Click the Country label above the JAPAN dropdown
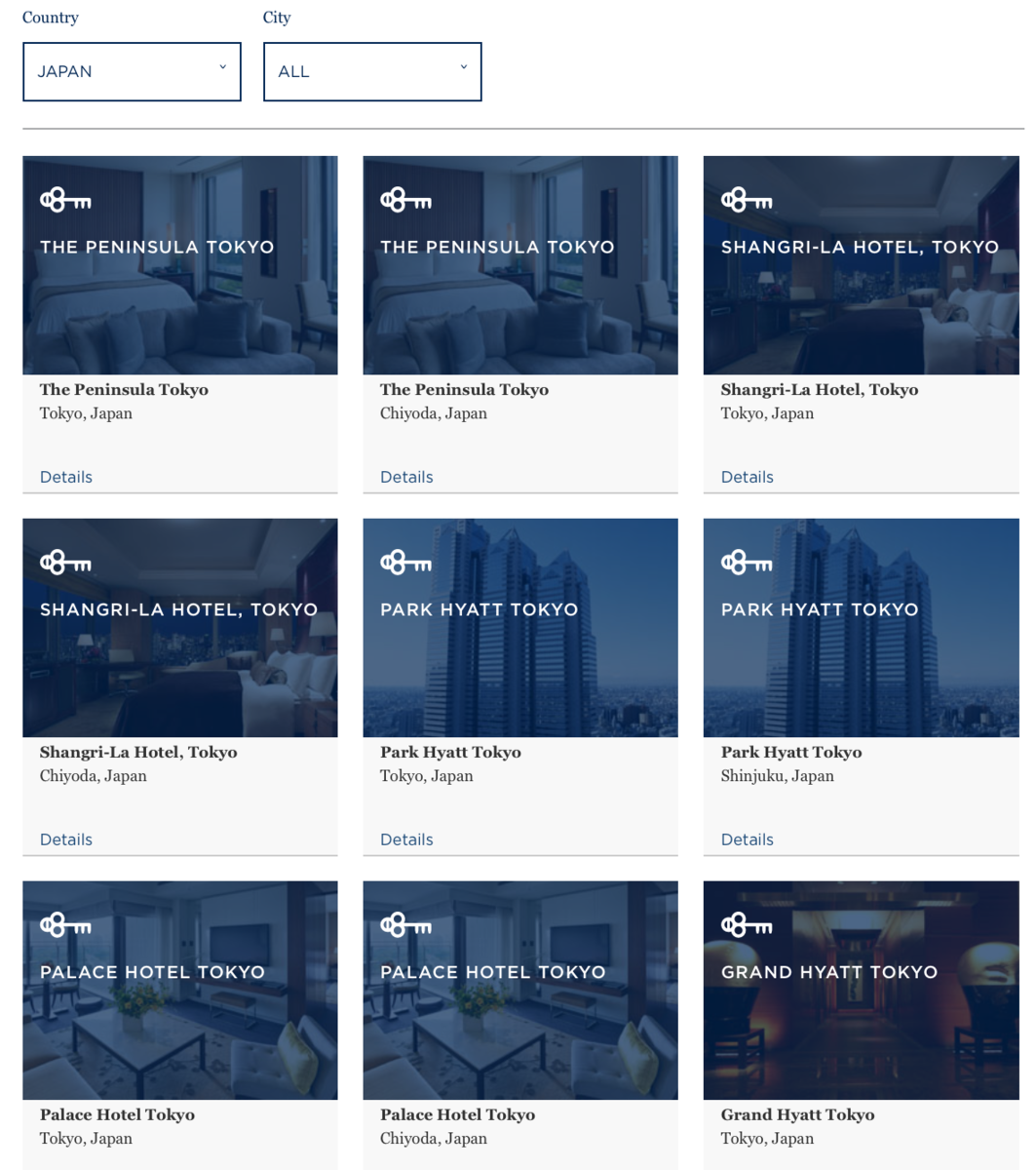 click(x=51, y=18)
